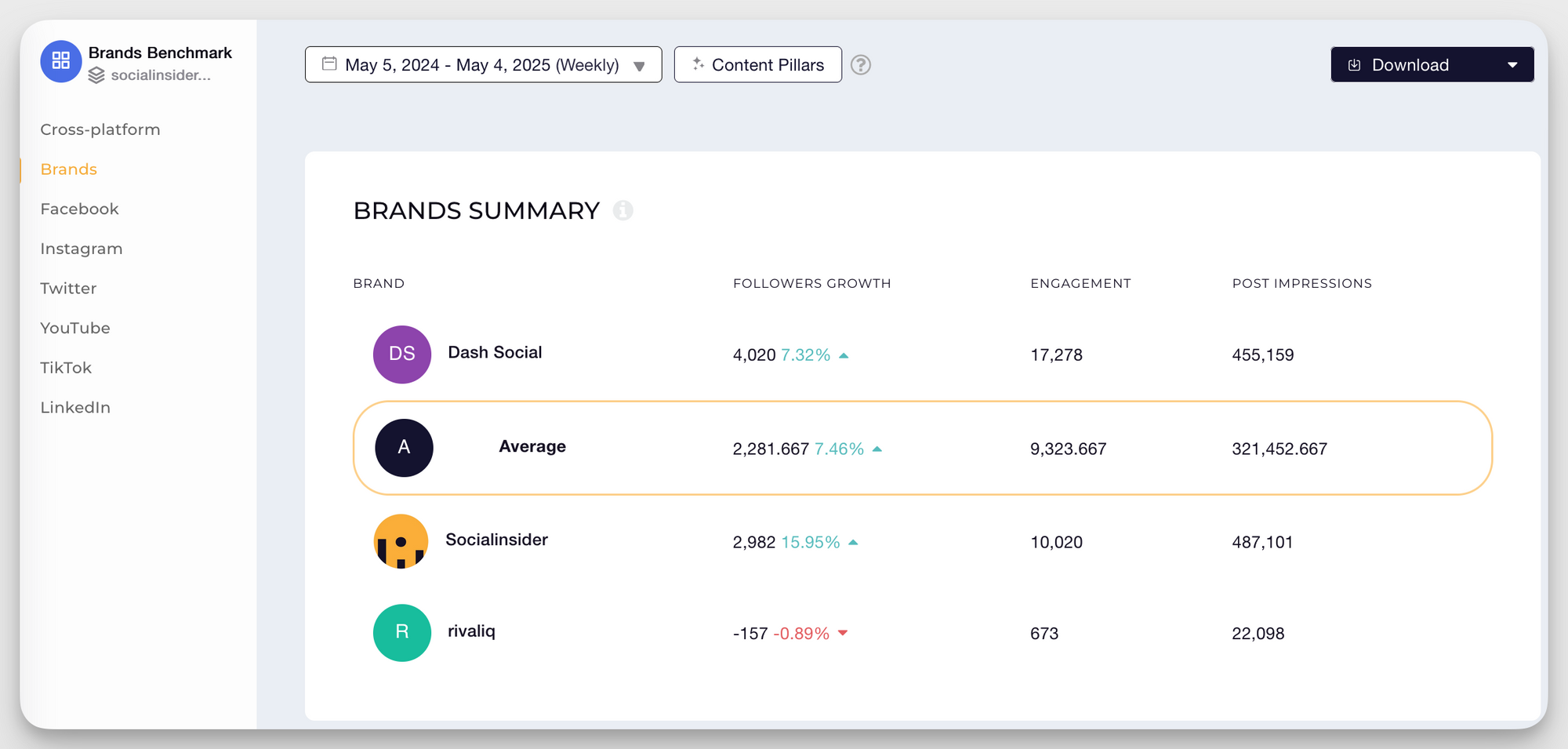Open the help question mark icon

pyautogui.click(x=861, y=64)
